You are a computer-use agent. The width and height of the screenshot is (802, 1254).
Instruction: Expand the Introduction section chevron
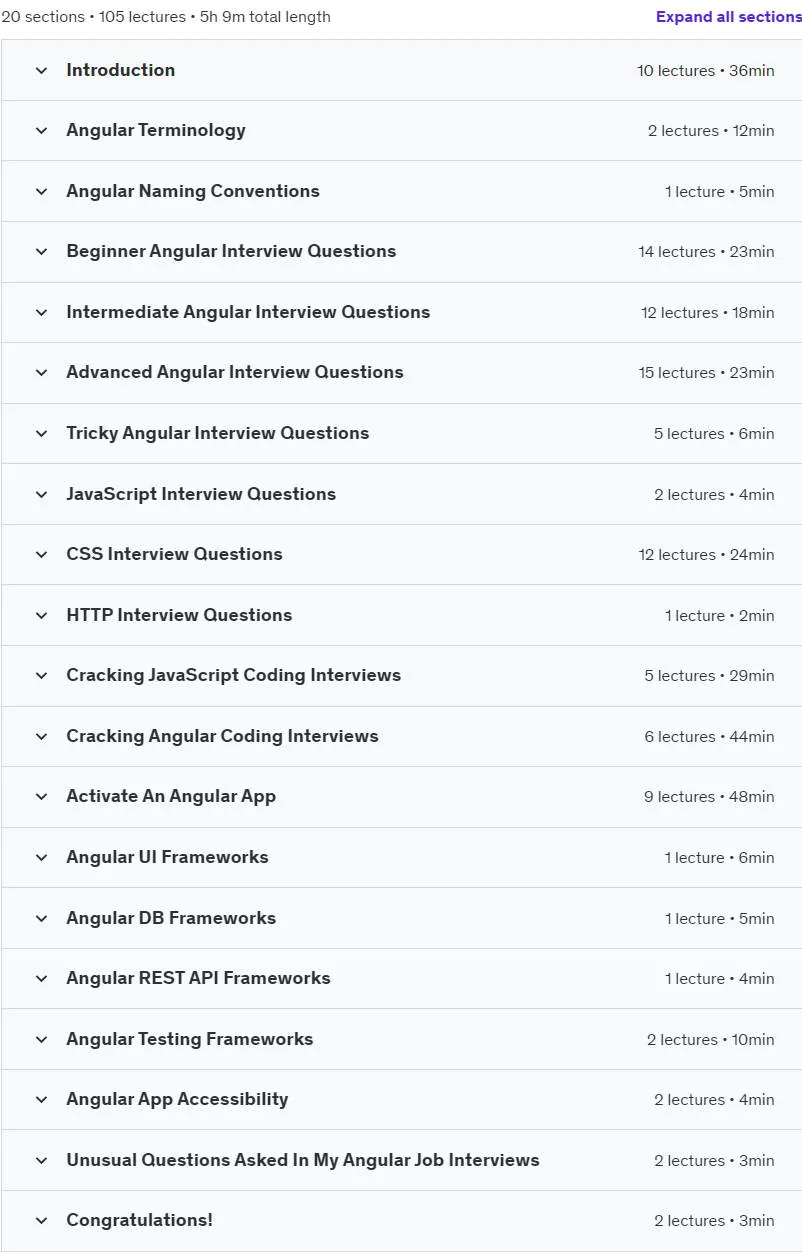41,71
